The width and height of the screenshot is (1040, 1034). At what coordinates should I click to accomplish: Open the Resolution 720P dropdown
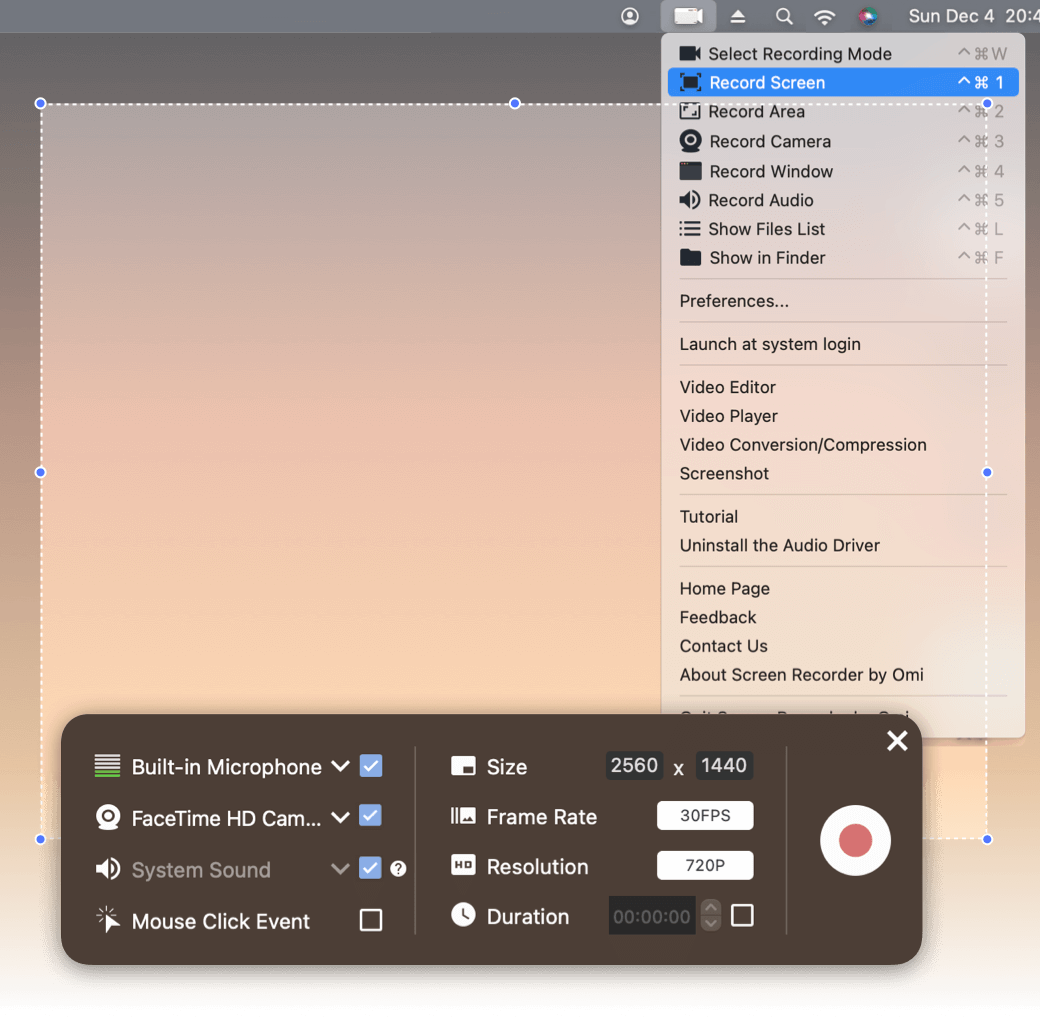[x=705, y=866]
